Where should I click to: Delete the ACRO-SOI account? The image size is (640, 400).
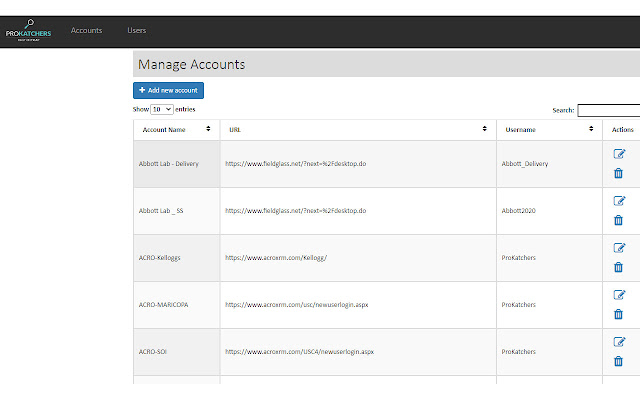[x=618, y=361]
